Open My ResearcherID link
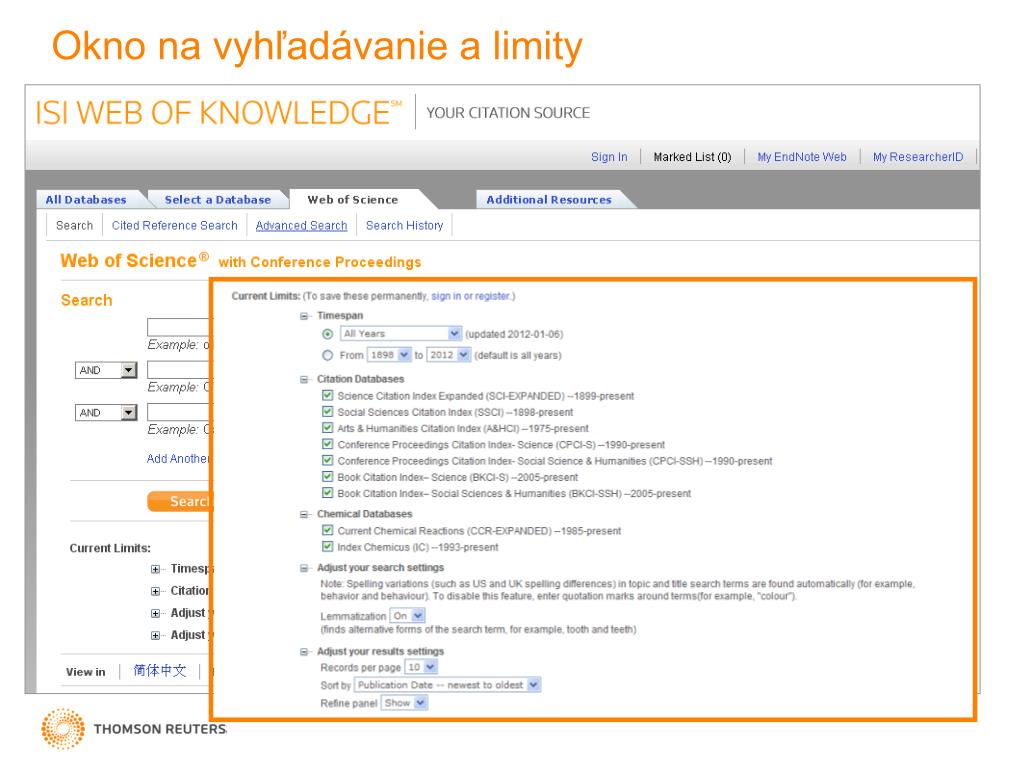The image size is (1024, 768). coord(918,157)
